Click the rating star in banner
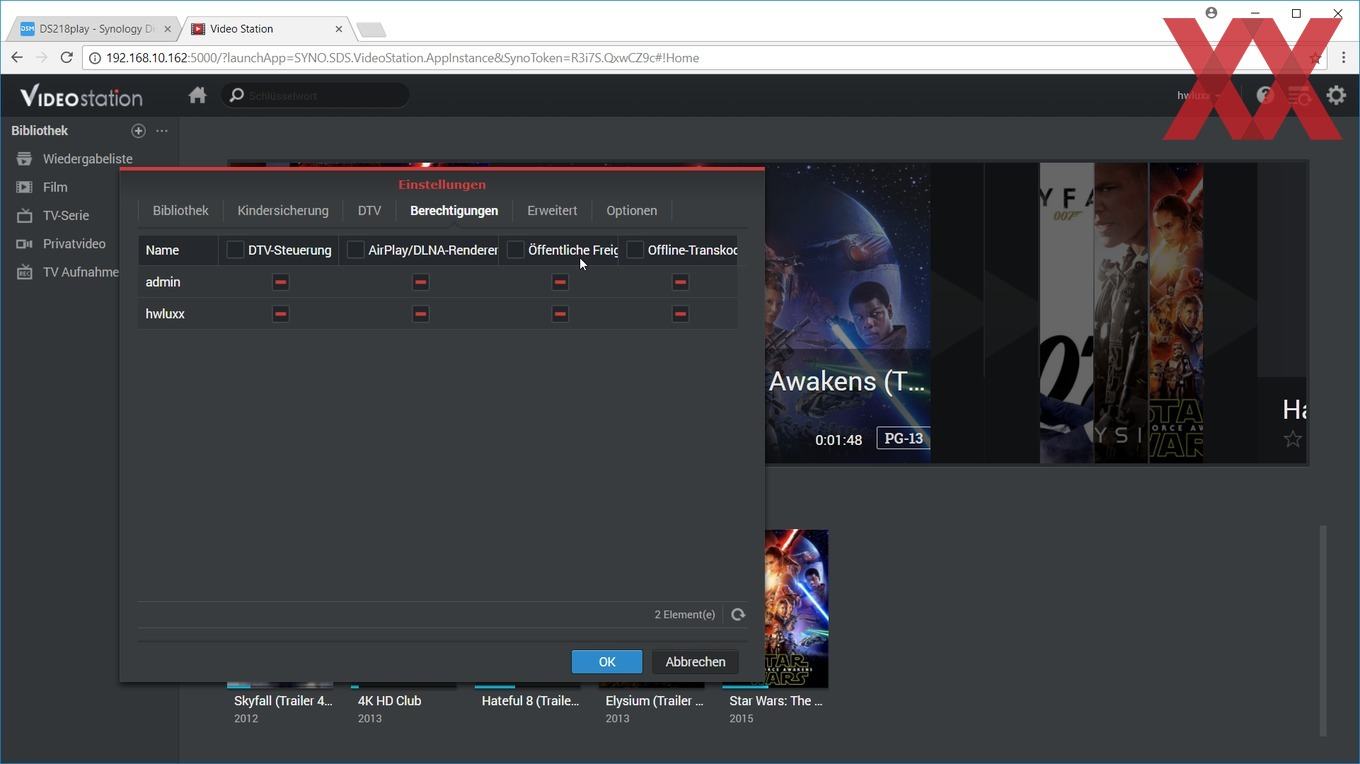This screenshot has width=1360, height=764. tap(1293, 439)
